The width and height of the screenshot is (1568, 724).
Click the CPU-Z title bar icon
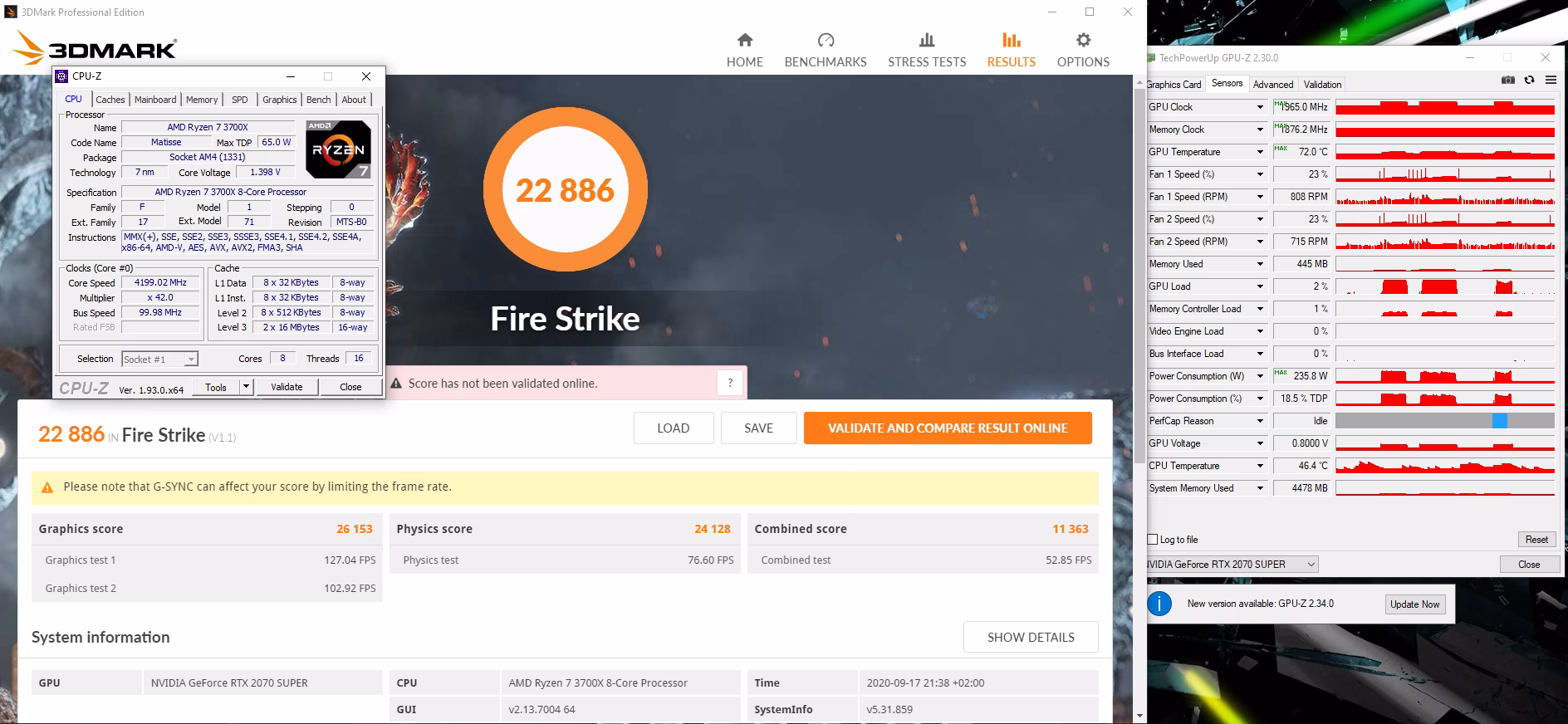coord(61,76)
